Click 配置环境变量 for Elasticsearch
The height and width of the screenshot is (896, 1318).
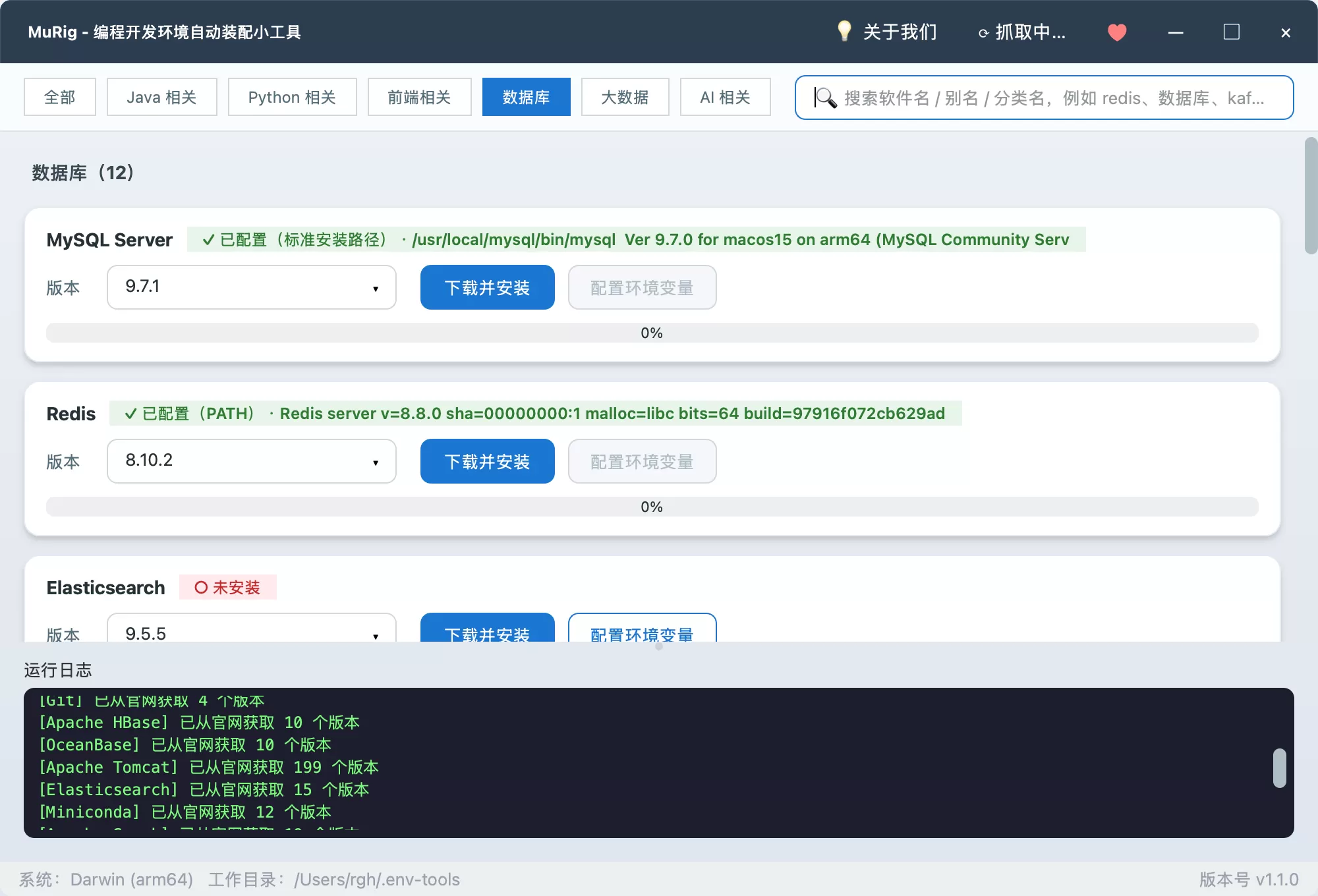[x=643, y=629]
